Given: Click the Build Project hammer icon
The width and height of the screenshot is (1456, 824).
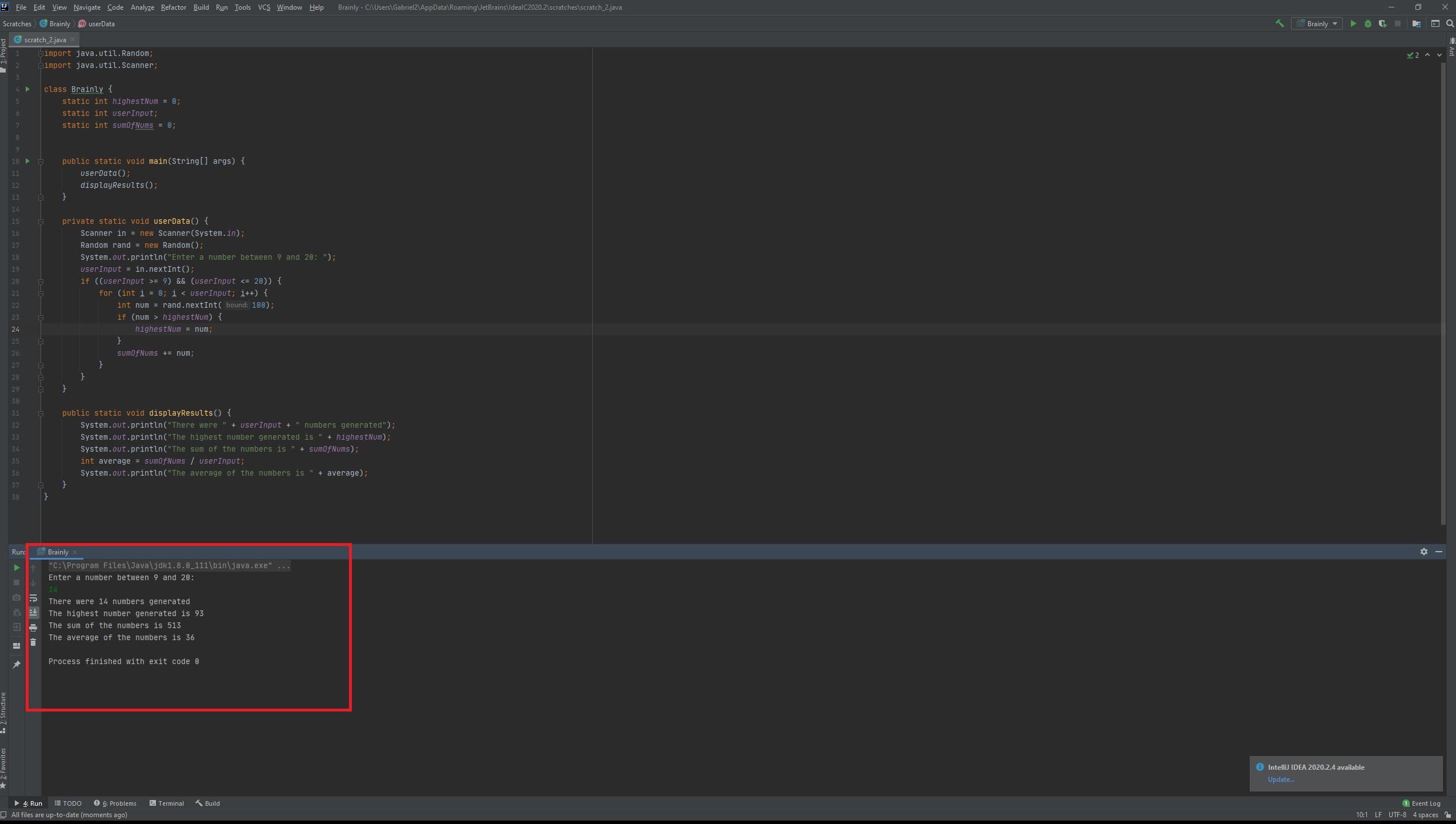Looking at the screenshot, I should point(1279,23).
